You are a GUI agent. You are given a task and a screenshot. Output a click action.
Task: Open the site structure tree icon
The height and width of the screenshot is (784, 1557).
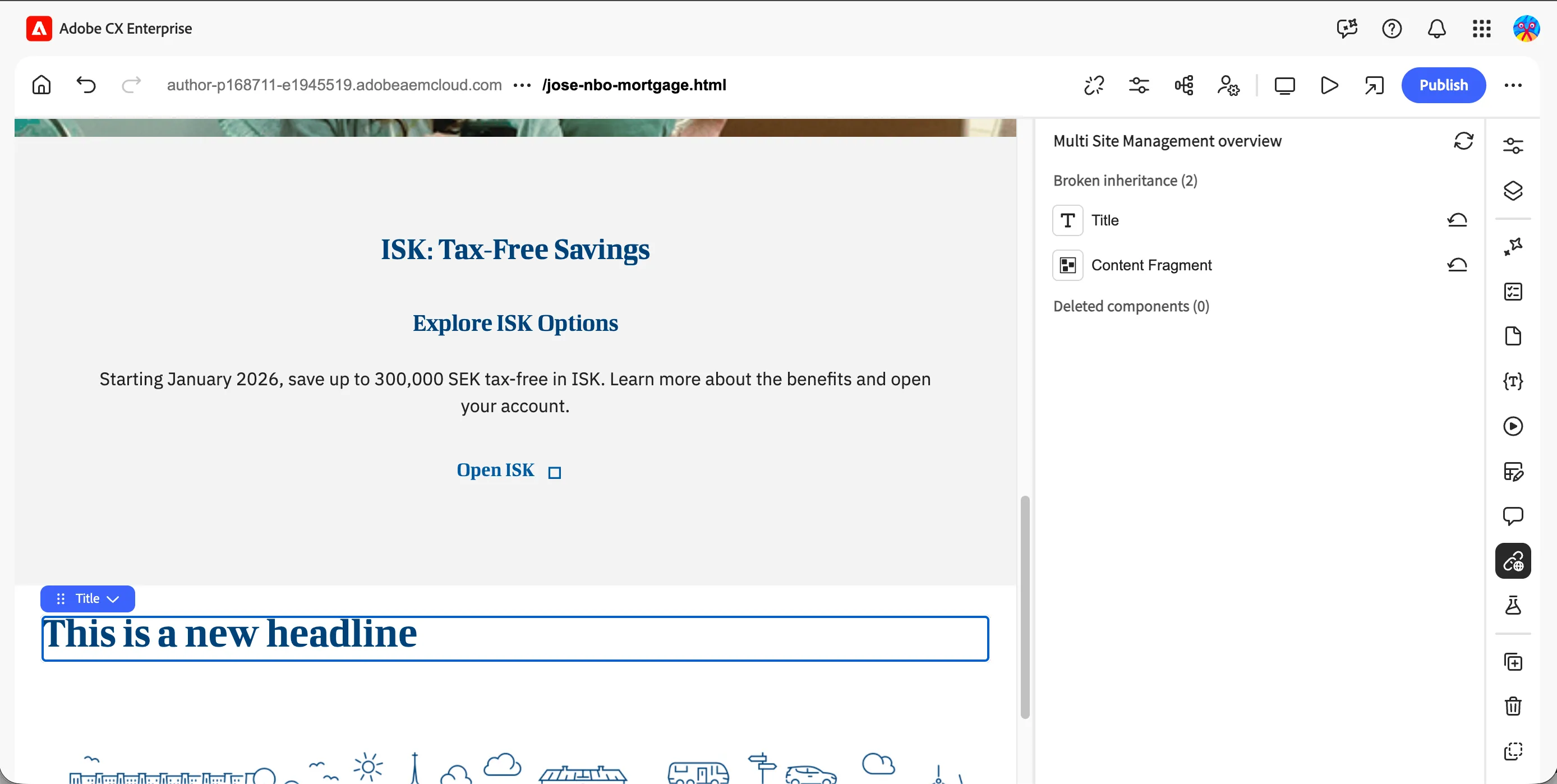(x=1183, y=85)
